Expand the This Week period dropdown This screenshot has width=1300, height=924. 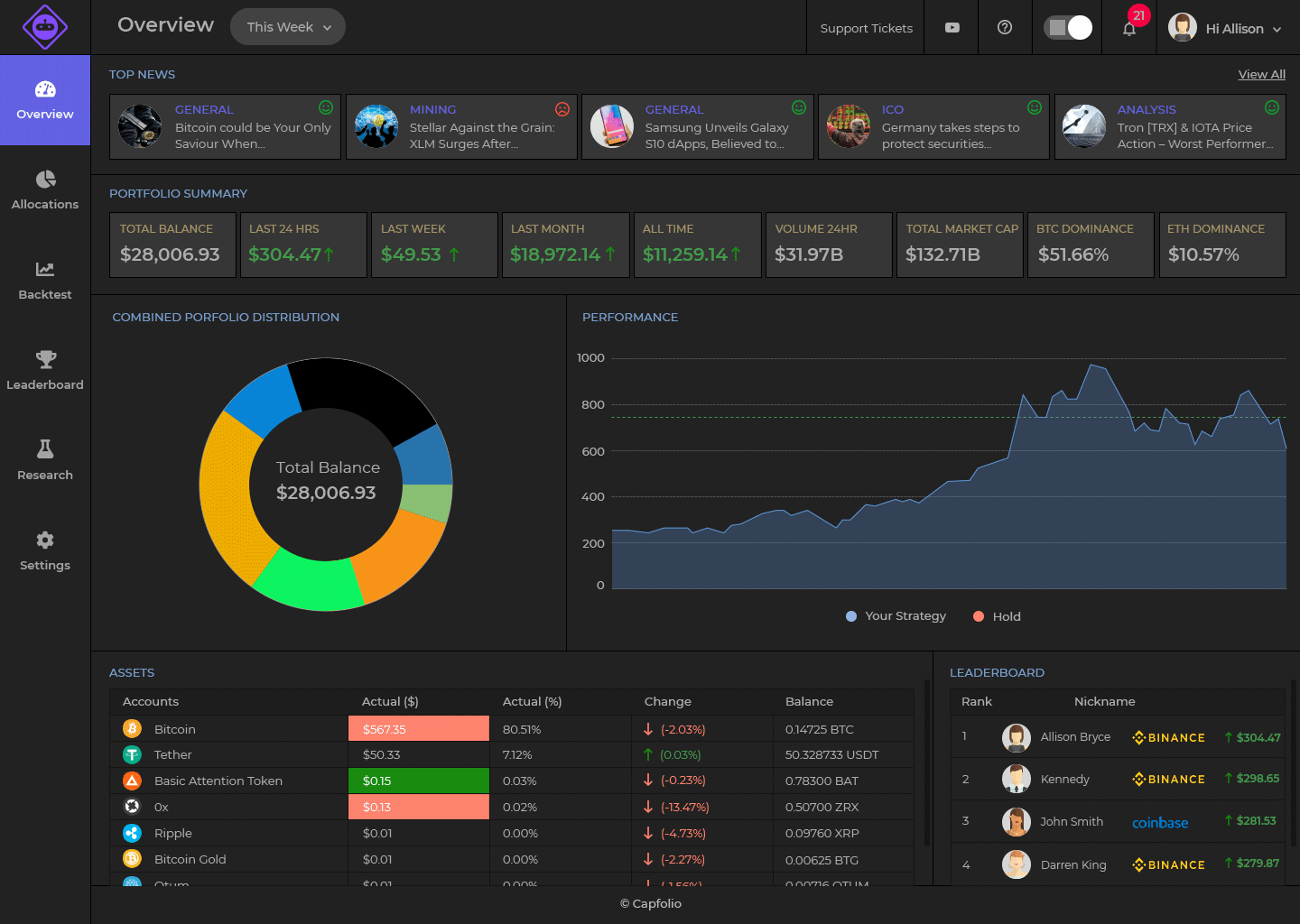[288, 27]
